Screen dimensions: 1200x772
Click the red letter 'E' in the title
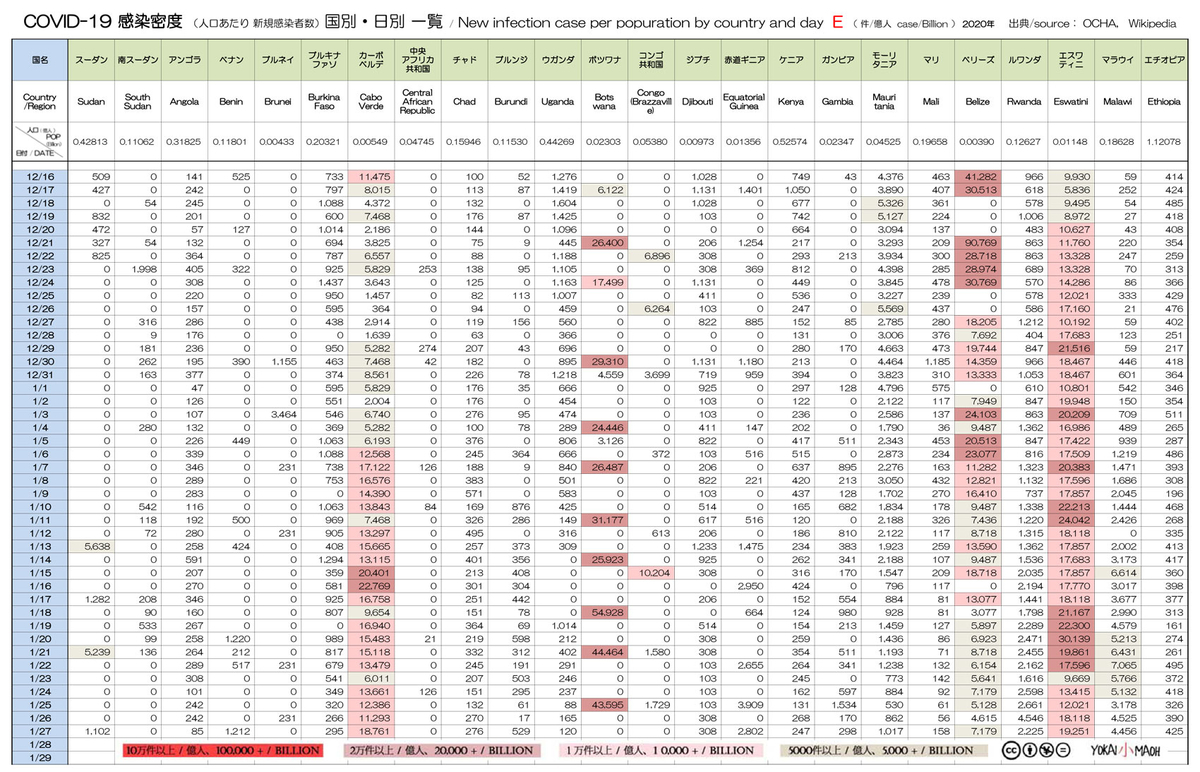click(837, 21)
